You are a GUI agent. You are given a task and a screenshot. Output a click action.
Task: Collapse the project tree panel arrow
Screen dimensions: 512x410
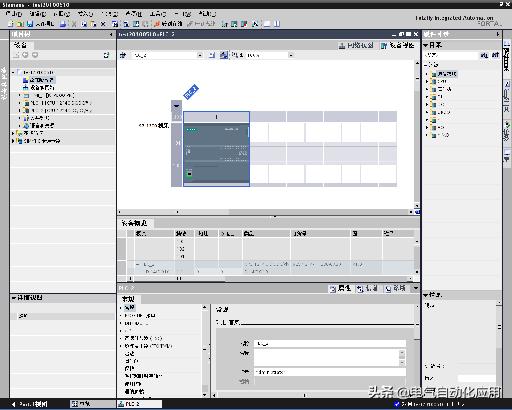[x=111, y=34]
